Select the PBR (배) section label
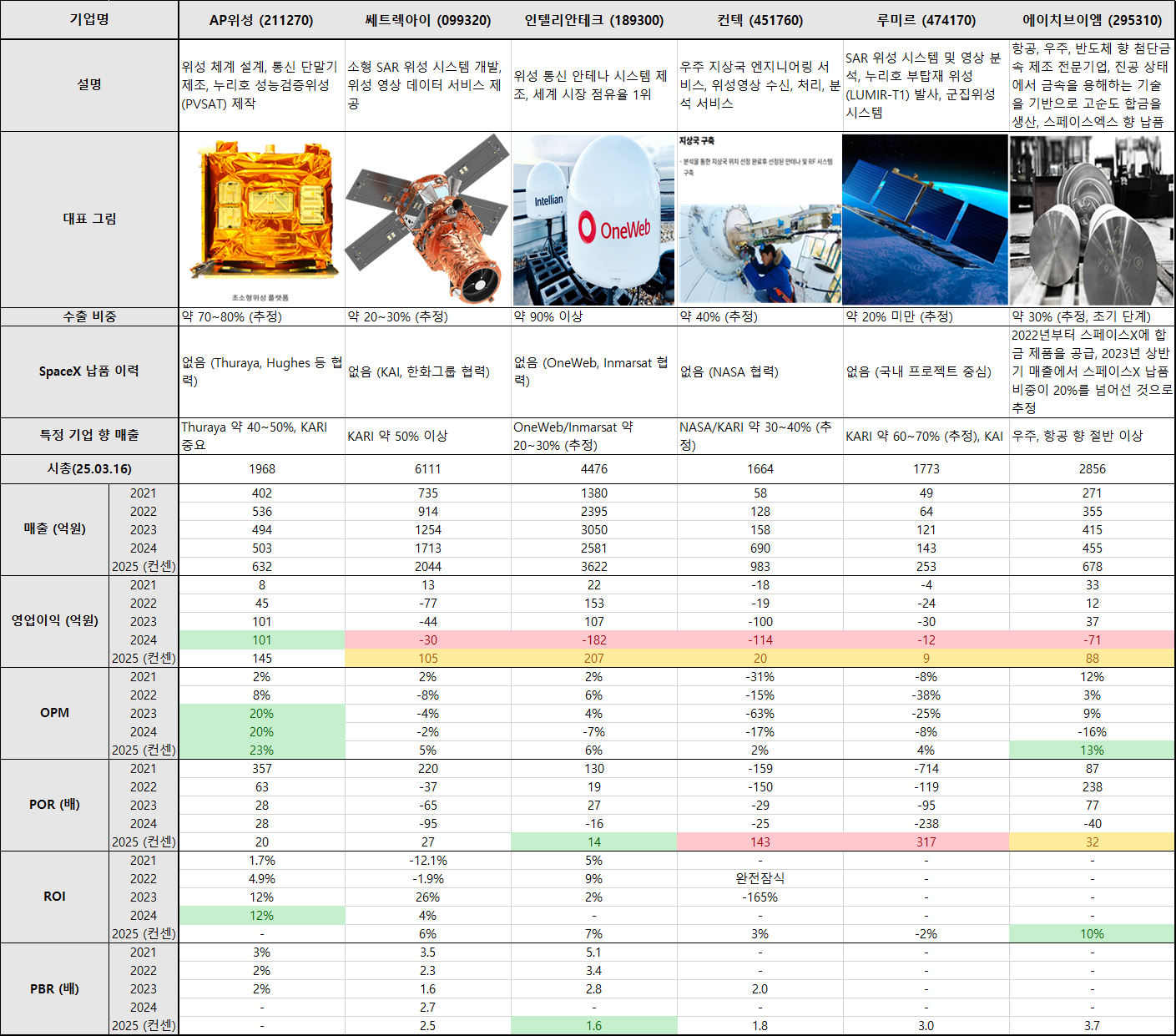 (55, 989)
